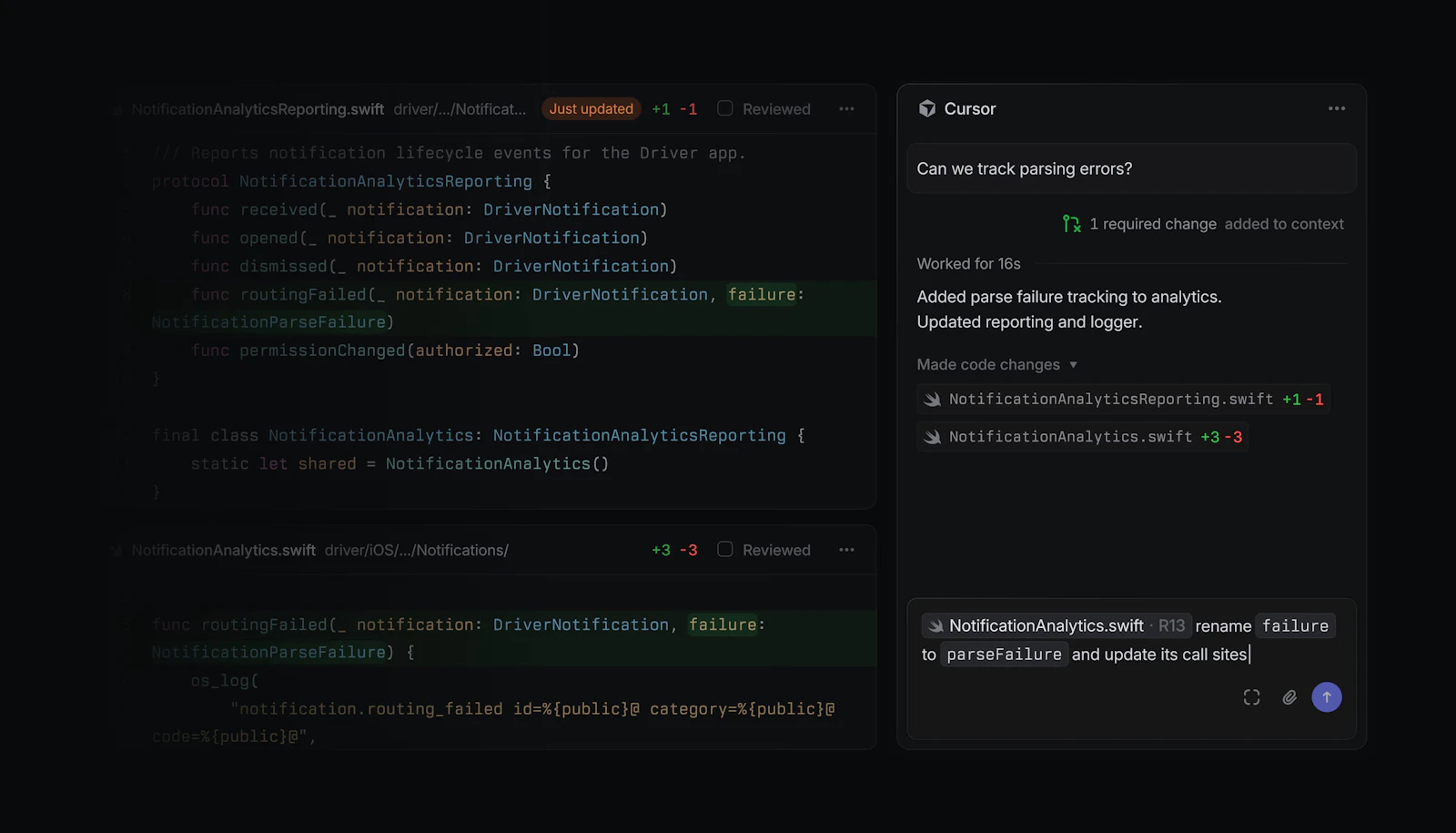Click the final class NotificationAnalytics line
Image resolution: width=1456 pixels, height=833 pixels.
pyautogui.click(x=479, y=435)
